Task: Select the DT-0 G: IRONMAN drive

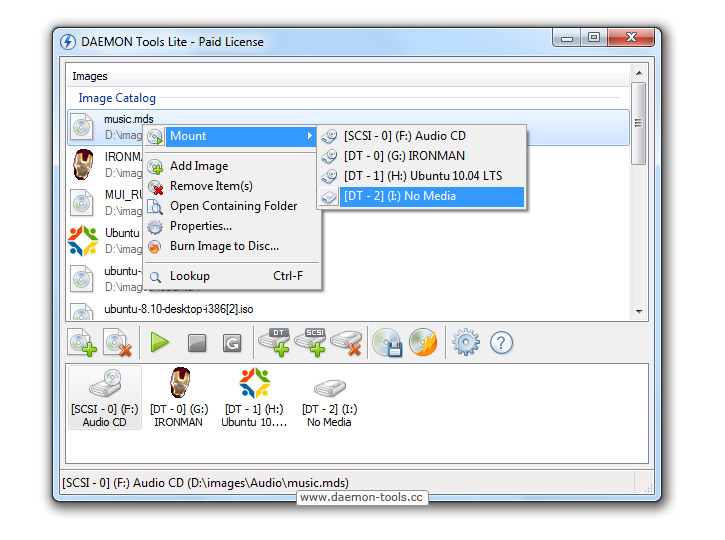Action: pyautogui.click(x=179, y=398)
